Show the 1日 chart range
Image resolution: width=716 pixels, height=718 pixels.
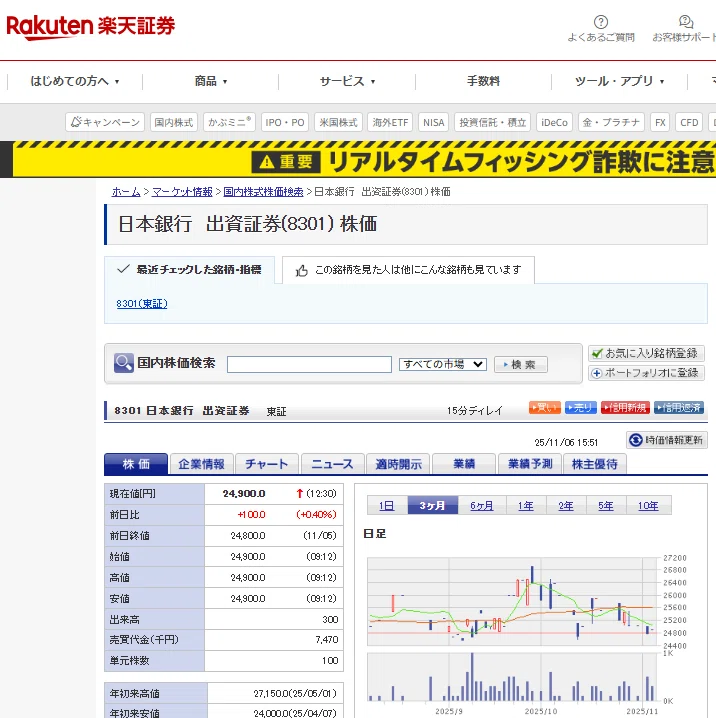click(387, 506)
